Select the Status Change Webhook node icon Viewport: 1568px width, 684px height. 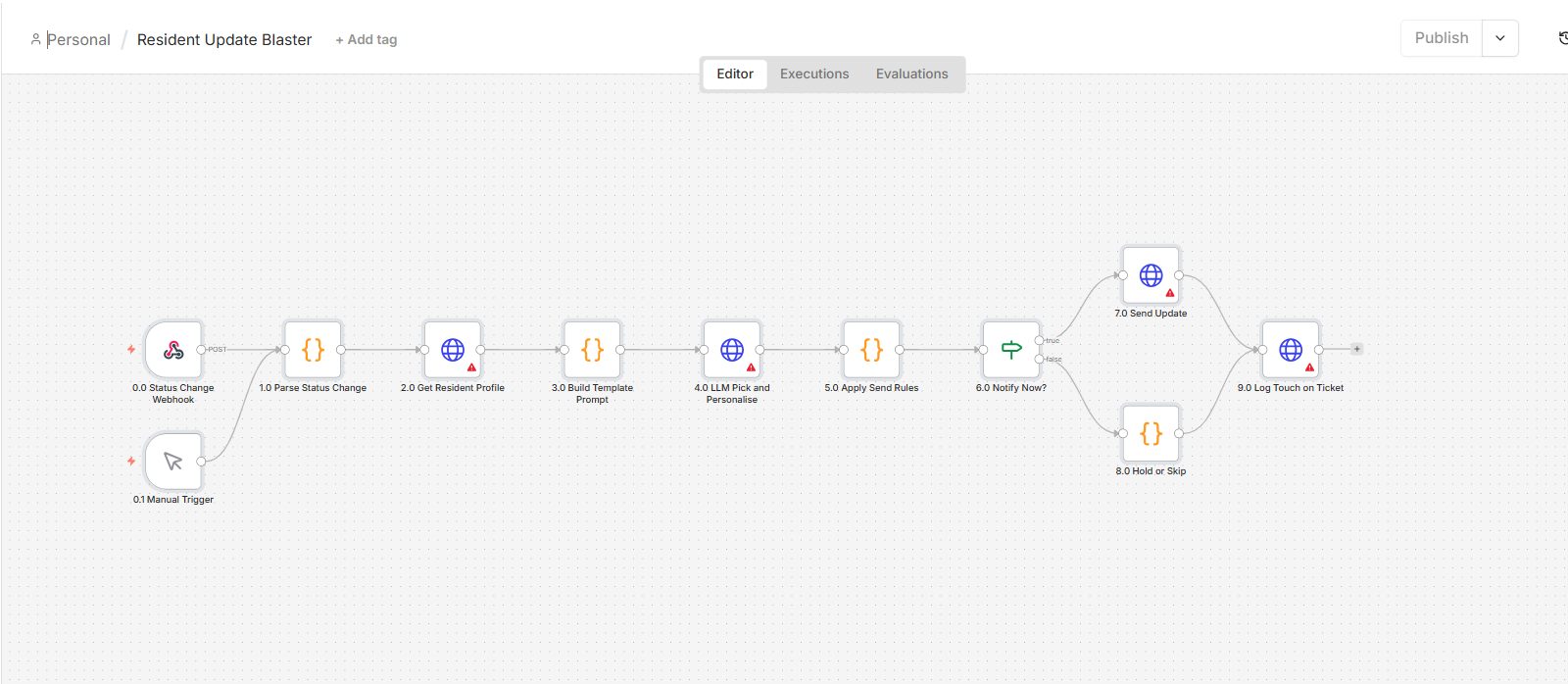coord(173,350)
